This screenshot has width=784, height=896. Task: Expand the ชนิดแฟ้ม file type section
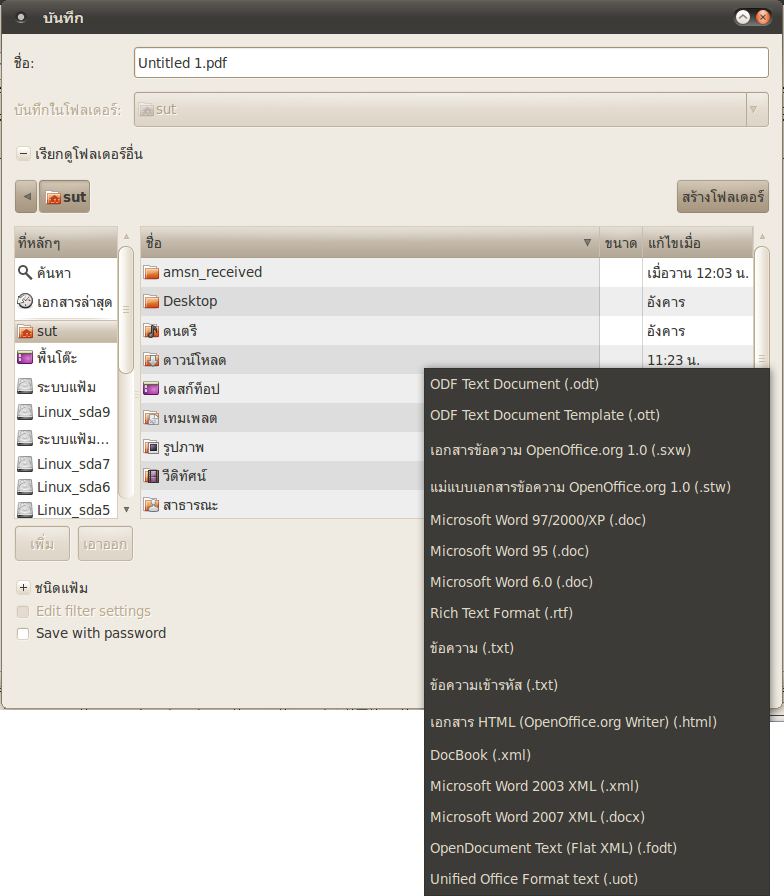tap(23, 587)
